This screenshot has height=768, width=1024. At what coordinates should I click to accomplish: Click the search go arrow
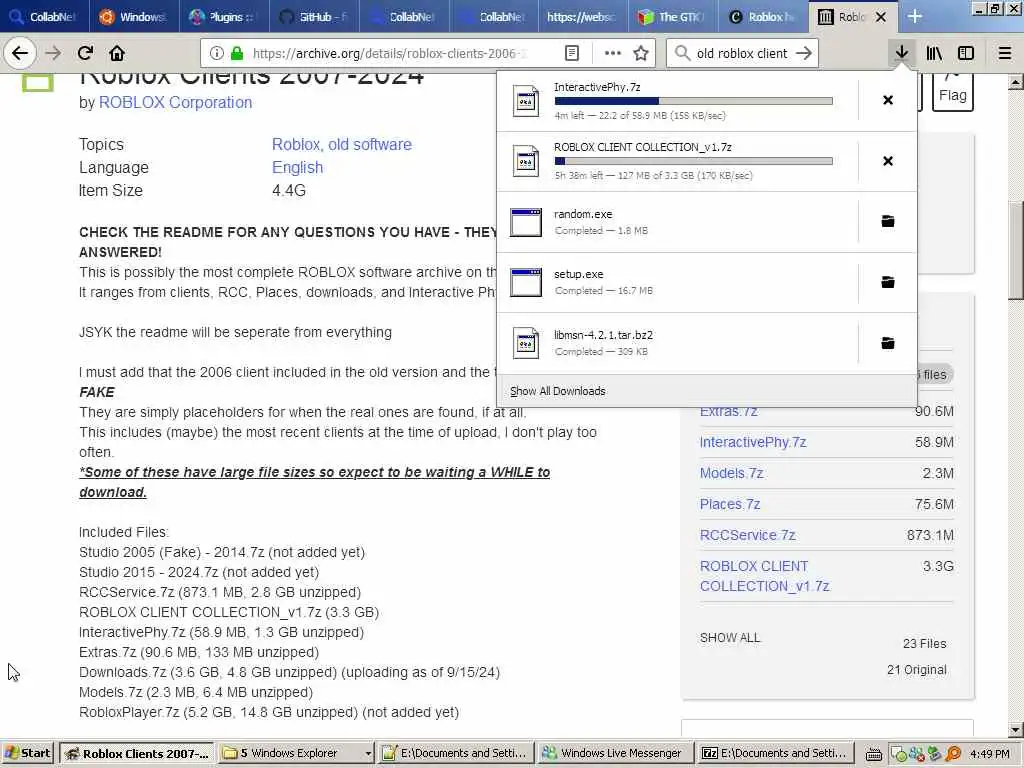[804, 54]
